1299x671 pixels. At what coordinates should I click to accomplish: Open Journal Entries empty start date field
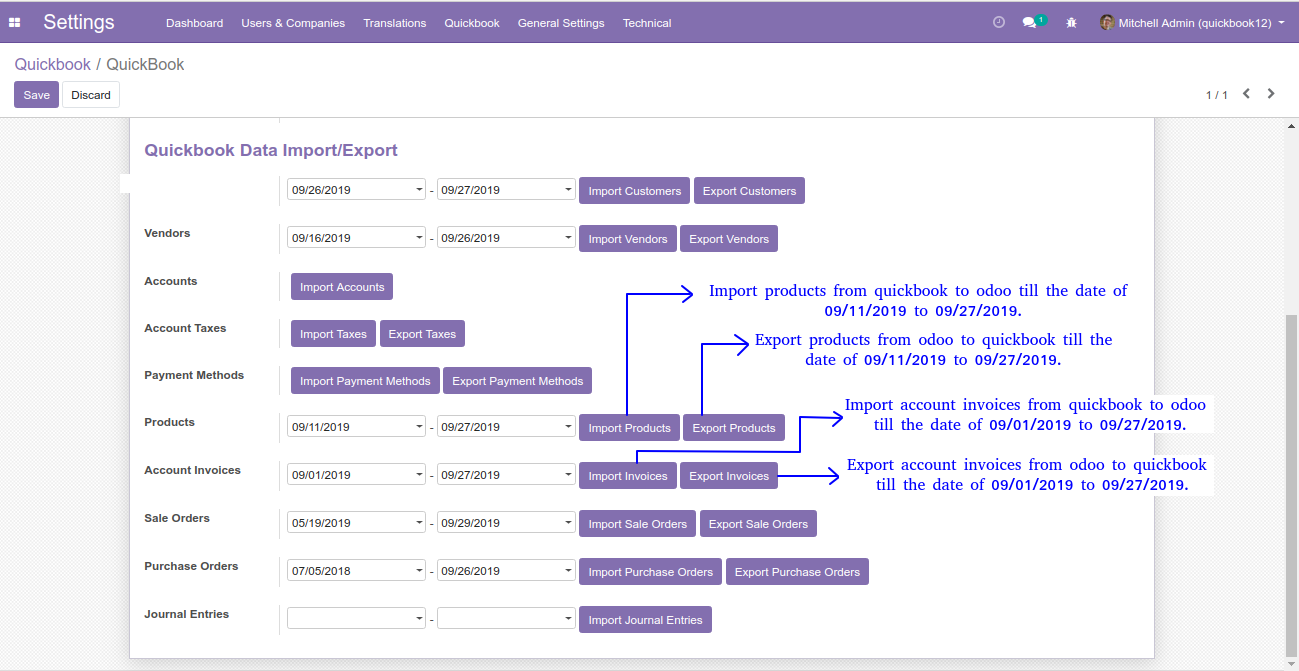click(x=356, y=619)
